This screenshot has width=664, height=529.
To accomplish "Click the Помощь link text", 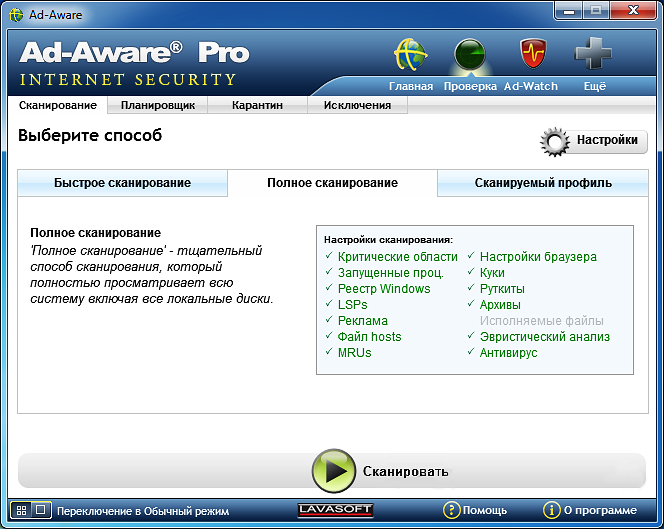I will click(484, 510).
